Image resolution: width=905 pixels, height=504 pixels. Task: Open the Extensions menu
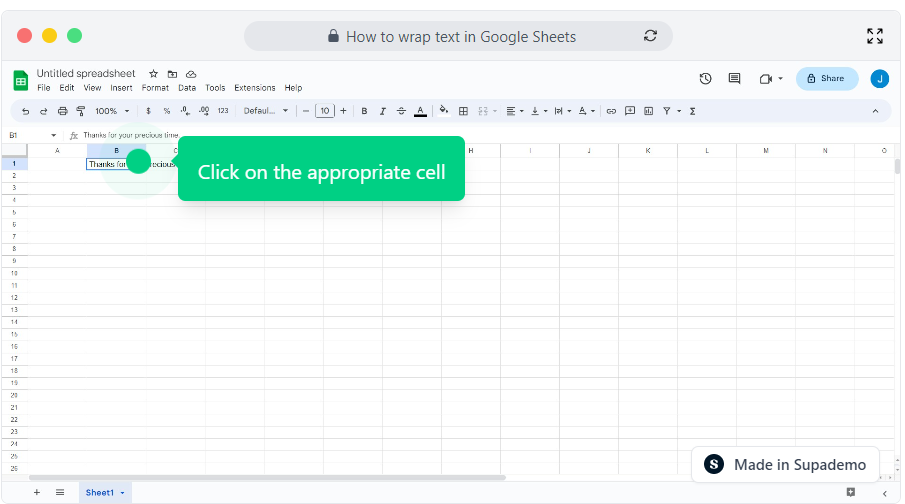(x=255, y=88)
